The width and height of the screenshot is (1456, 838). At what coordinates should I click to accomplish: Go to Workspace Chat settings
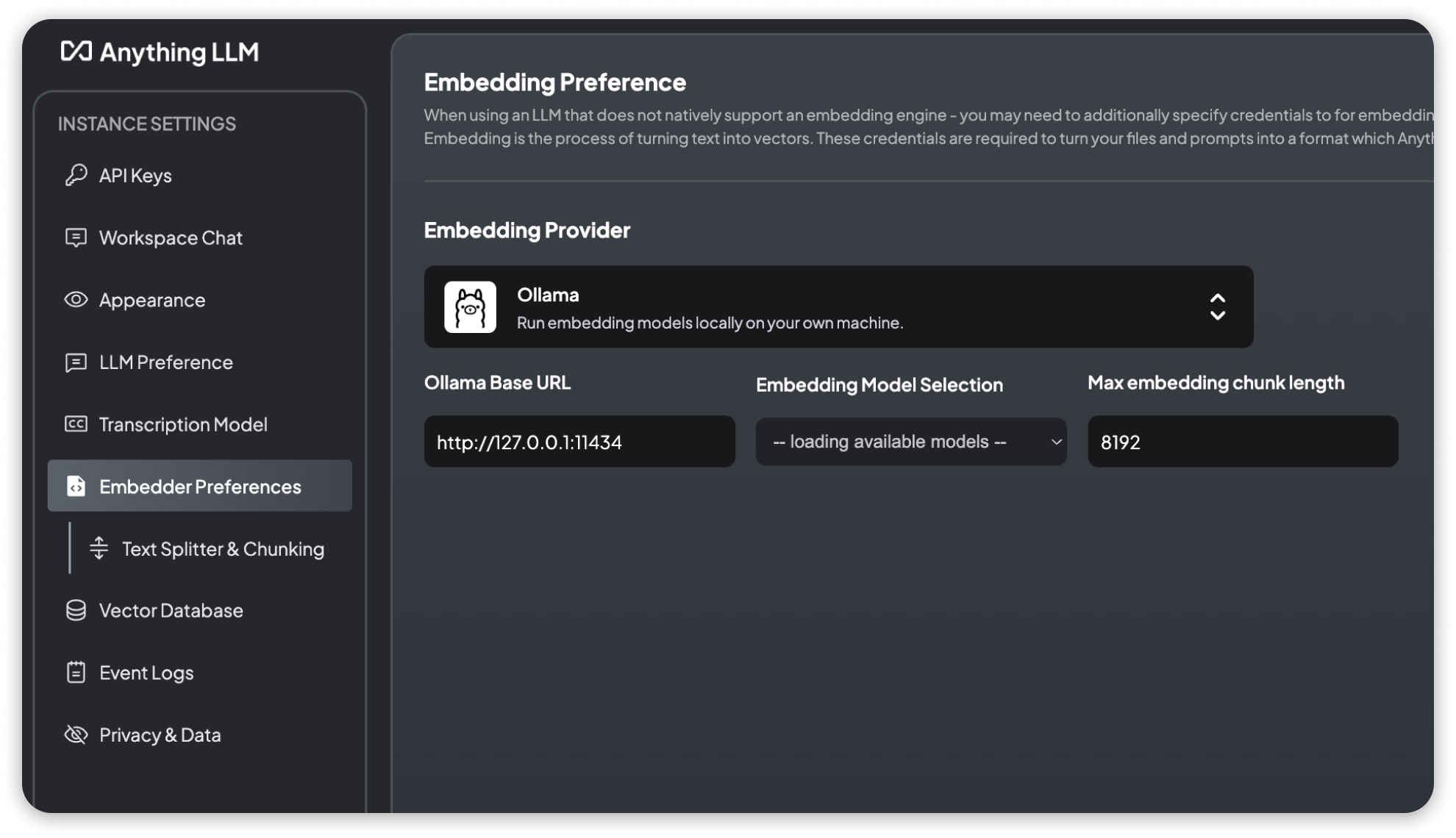(199, 237)
